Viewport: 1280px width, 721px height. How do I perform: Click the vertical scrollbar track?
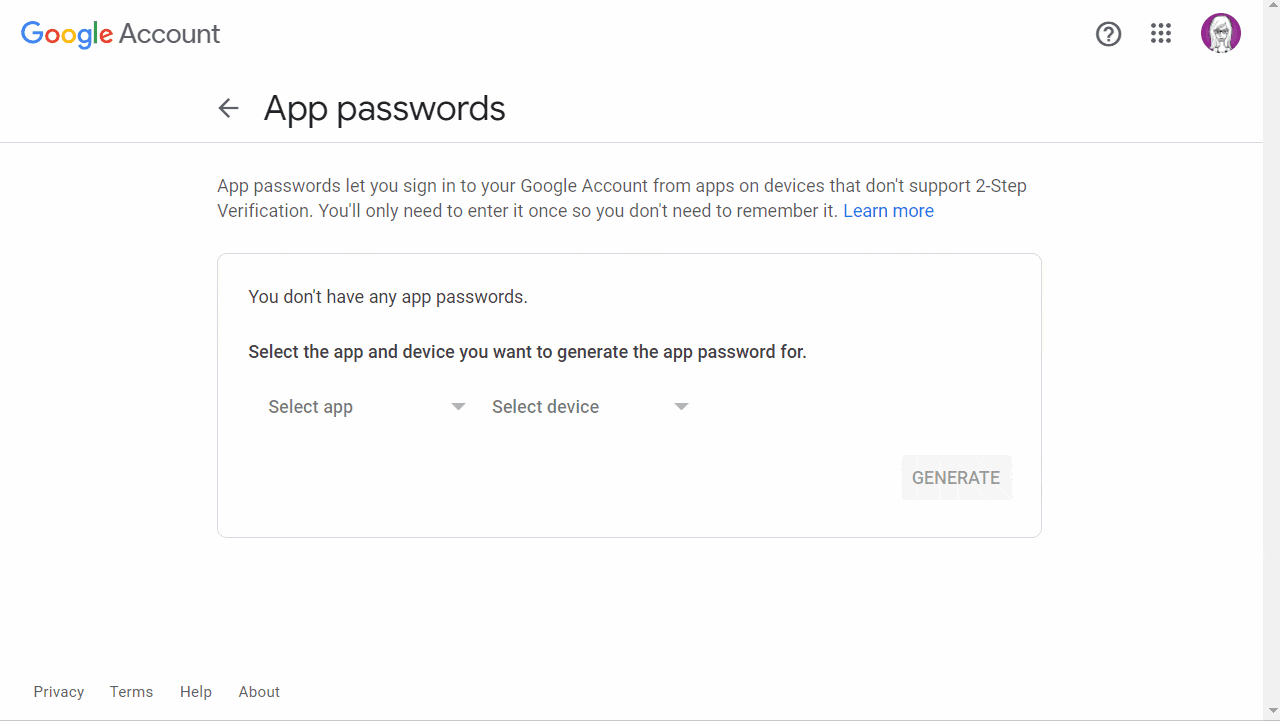1271,360
